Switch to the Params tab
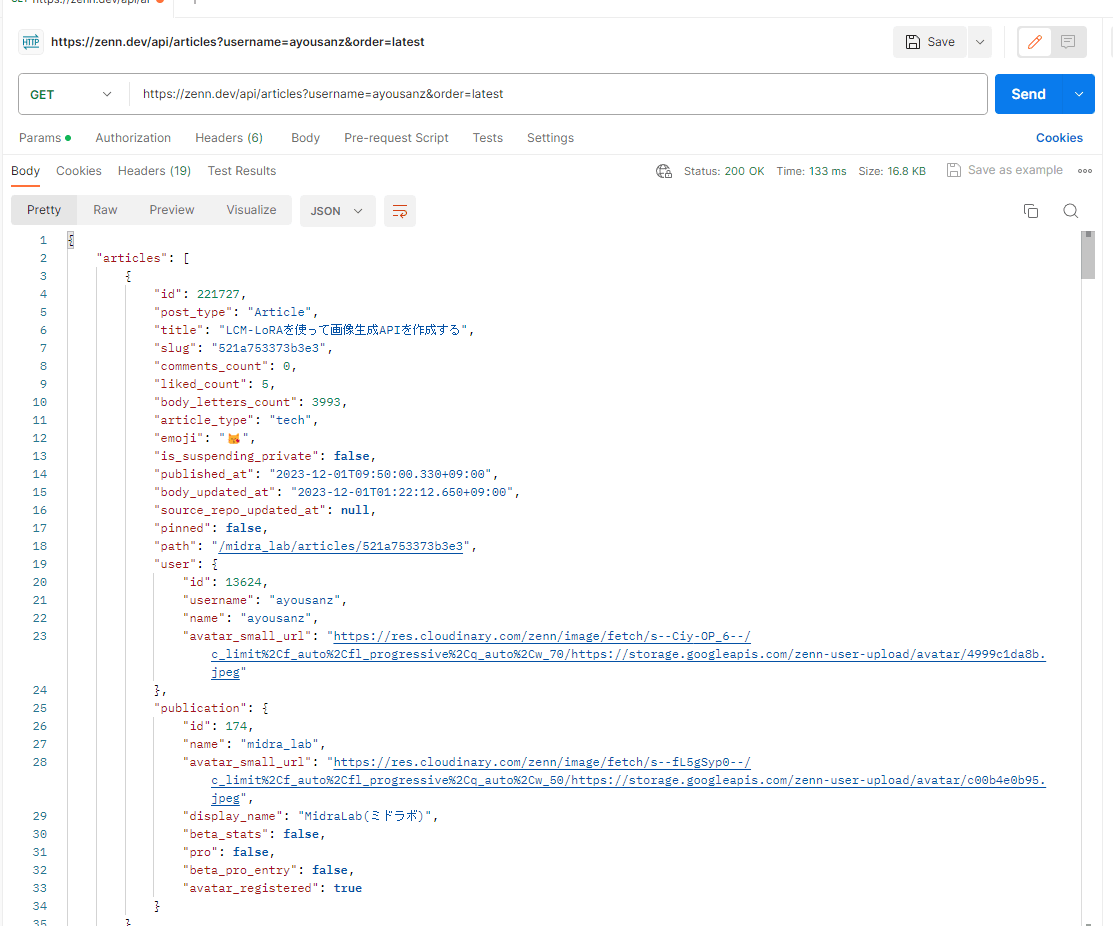 (x=45, y=138)
